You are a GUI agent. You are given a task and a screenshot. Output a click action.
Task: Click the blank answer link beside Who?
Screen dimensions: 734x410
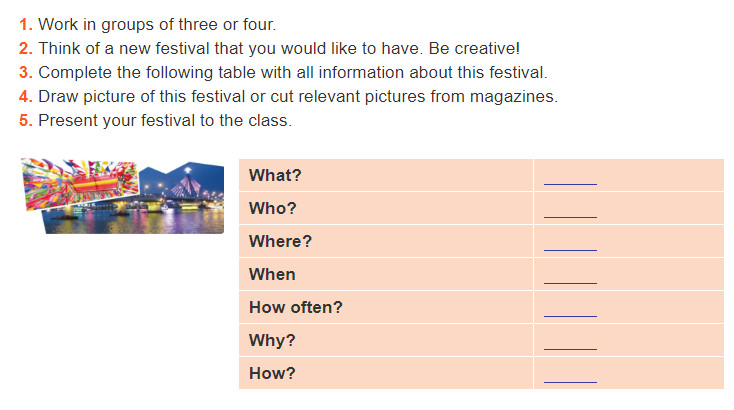click(x=570, y=214)
